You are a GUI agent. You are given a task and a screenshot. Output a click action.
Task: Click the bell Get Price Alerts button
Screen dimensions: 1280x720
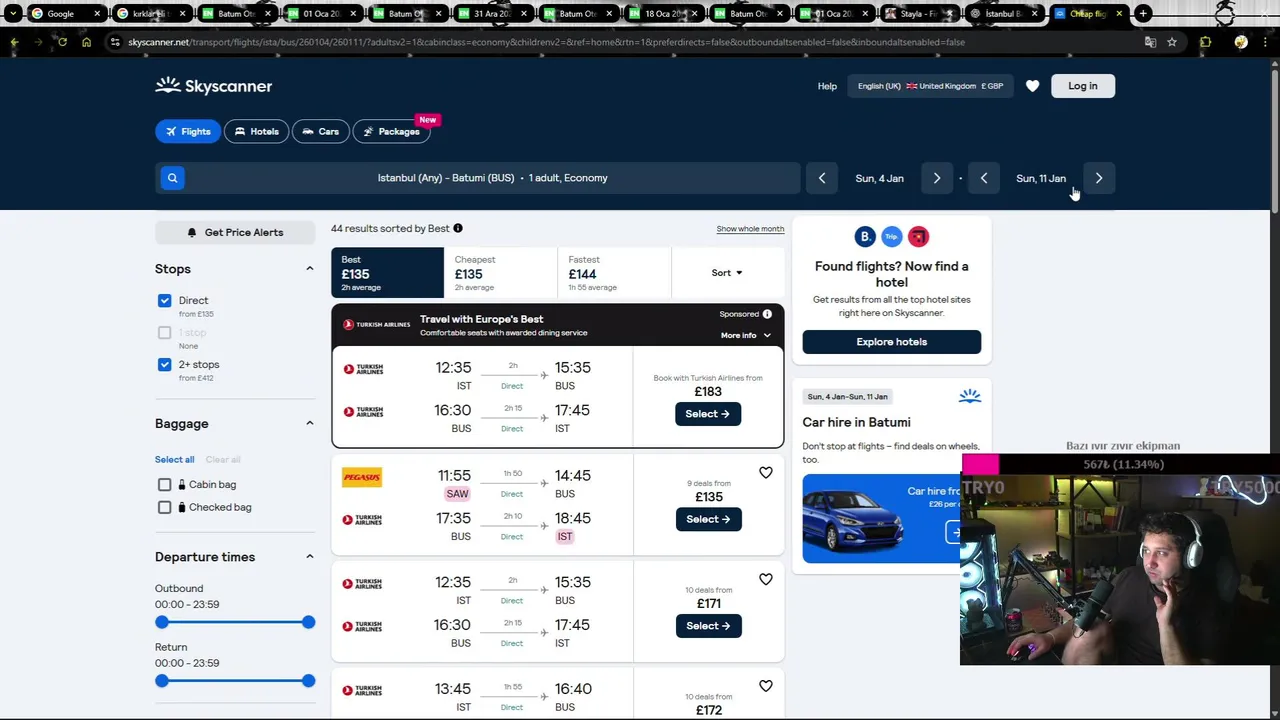[x=235, y=232]
